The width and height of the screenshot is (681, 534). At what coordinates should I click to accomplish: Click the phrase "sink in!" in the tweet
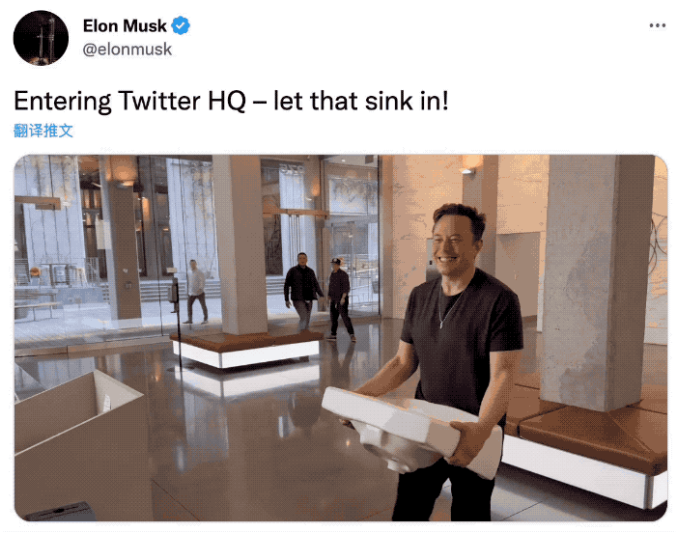(x=406, y=101)
